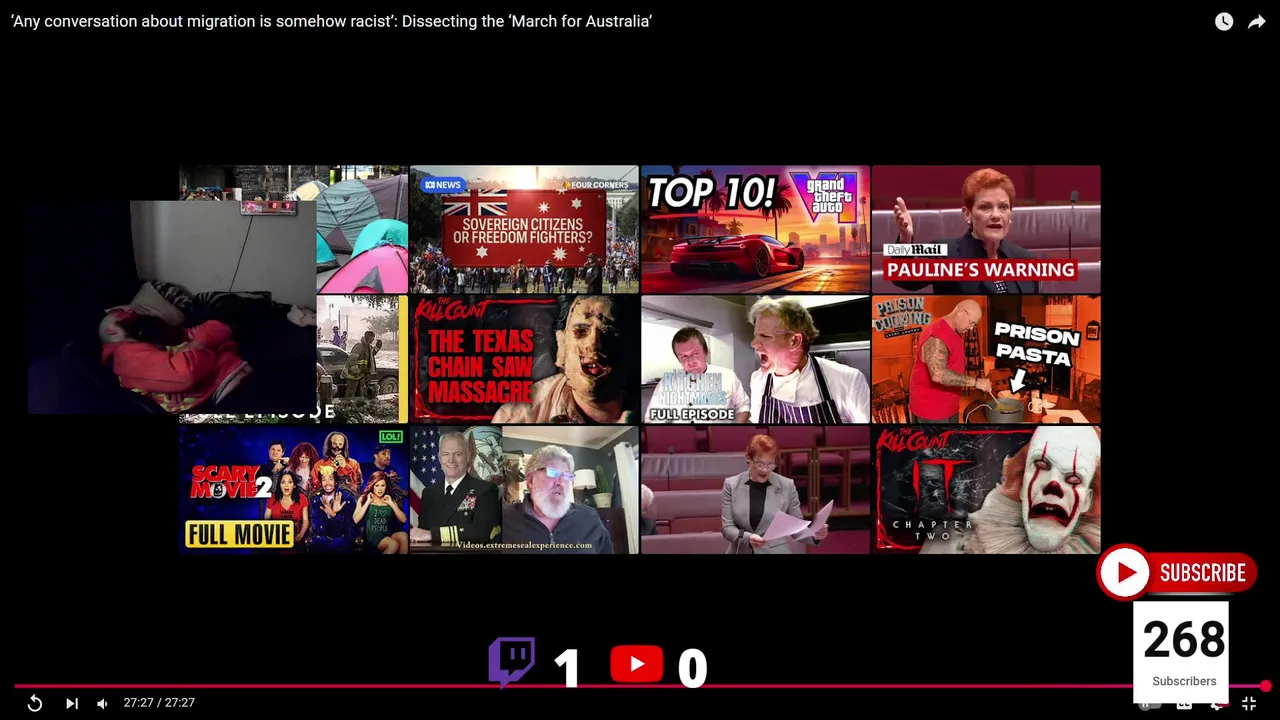Click the YouTube logo beside the 0
The height and width of the screenshot is (720, 1280).
point(636,664)
